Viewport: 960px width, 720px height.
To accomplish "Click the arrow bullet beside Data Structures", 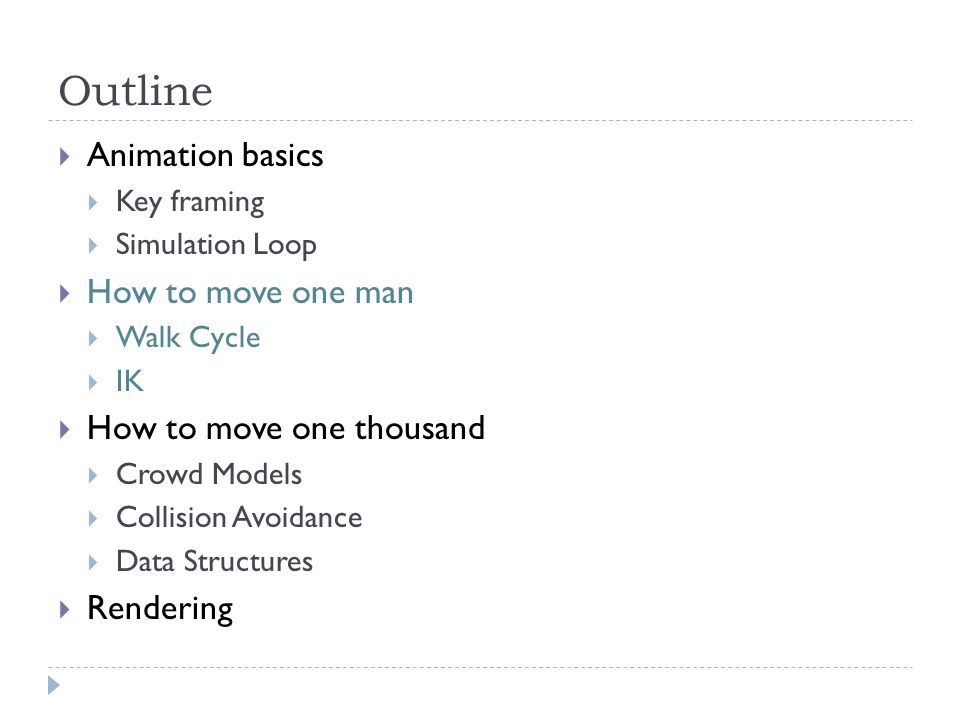I will 92,563.
